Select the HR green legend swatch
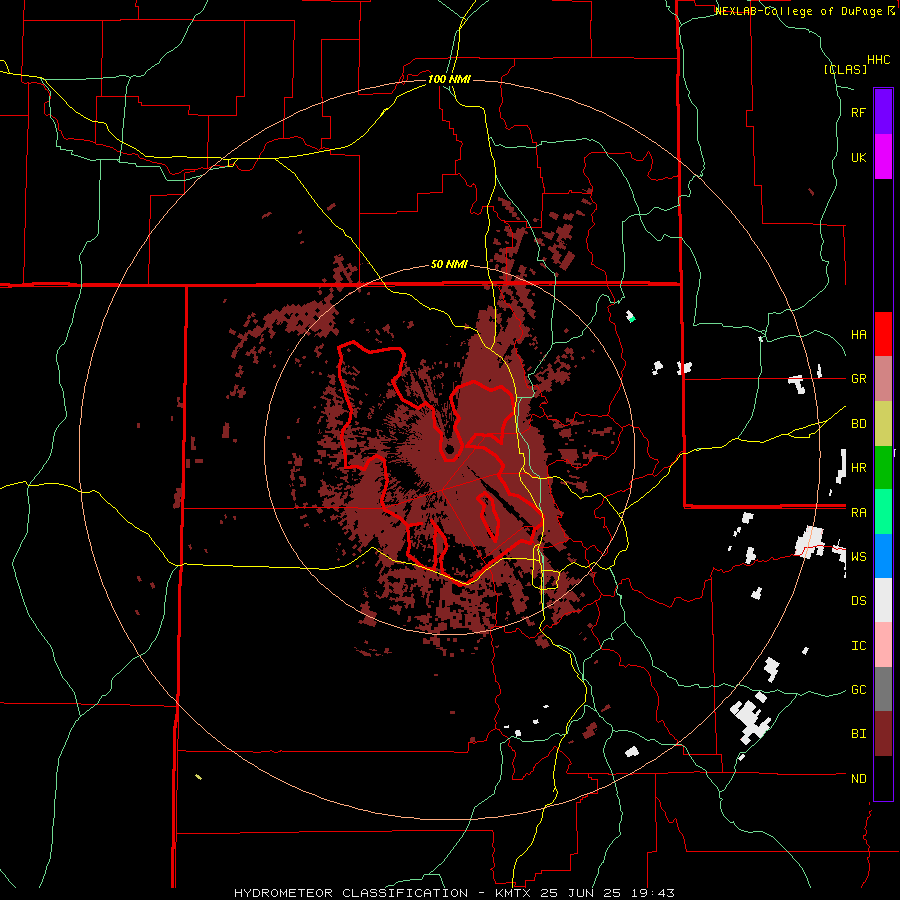900x900 pixels. coord(883,468)
